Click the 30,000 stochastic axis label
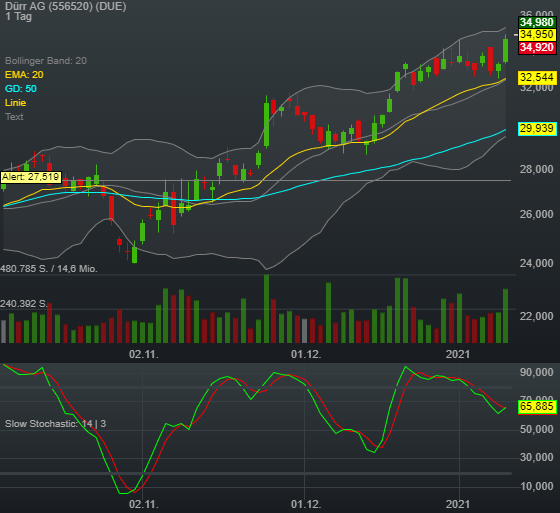560x513 pixels. 537,457
